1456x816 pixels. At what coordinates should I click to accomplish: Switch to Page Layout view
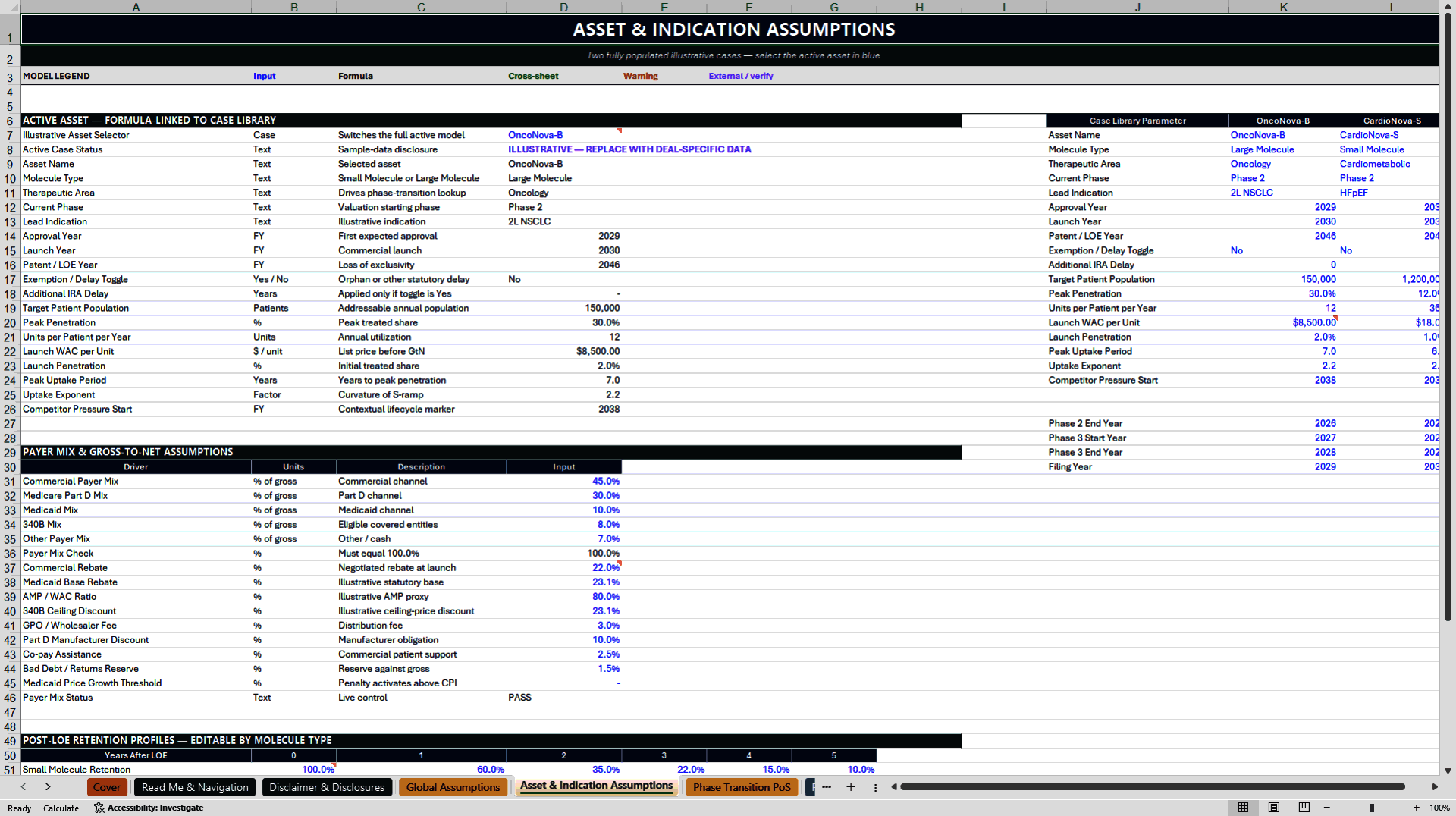point(1274,808)
